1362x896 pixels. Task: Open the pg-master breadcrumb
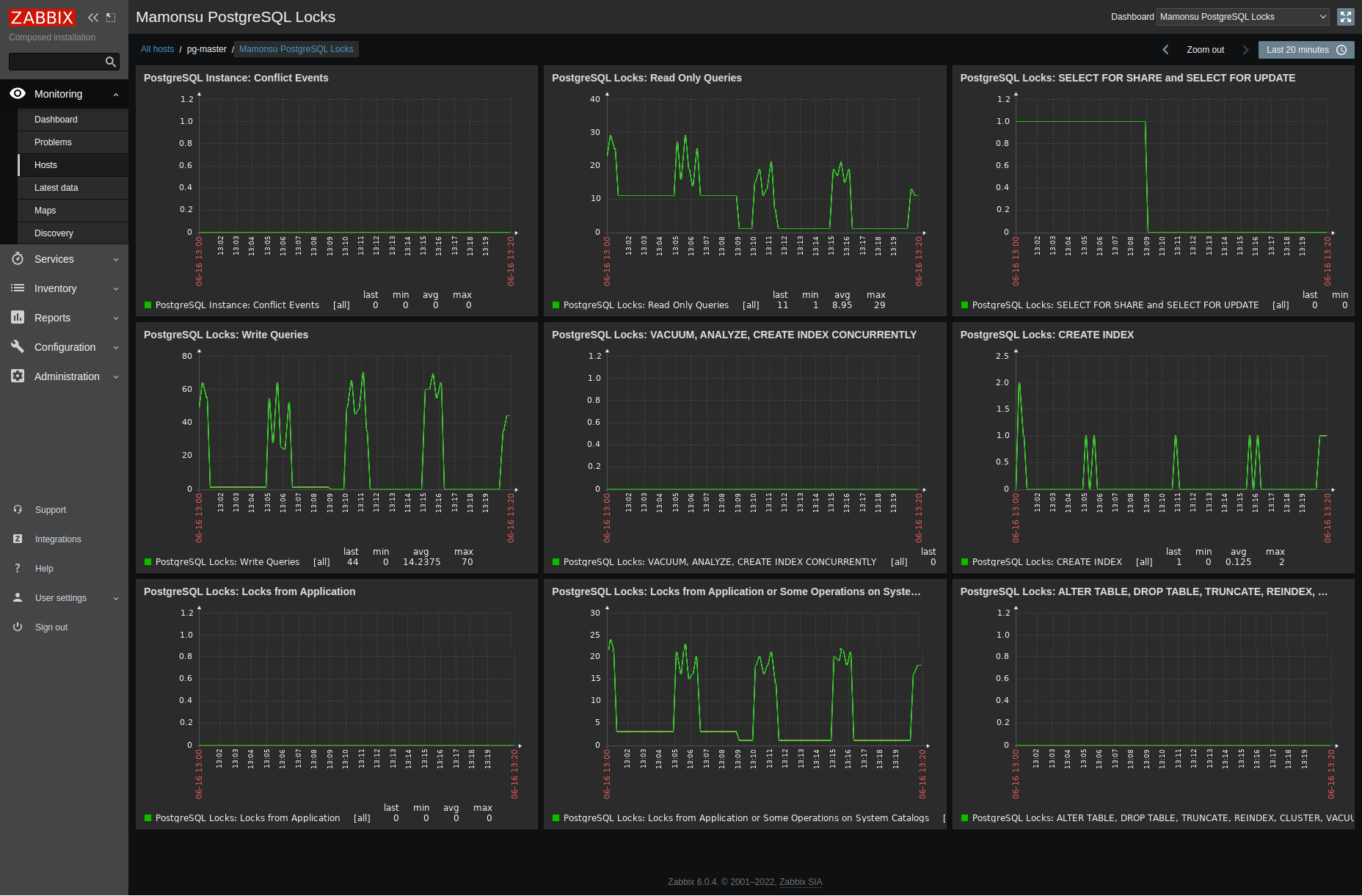[x=206, y=49]
